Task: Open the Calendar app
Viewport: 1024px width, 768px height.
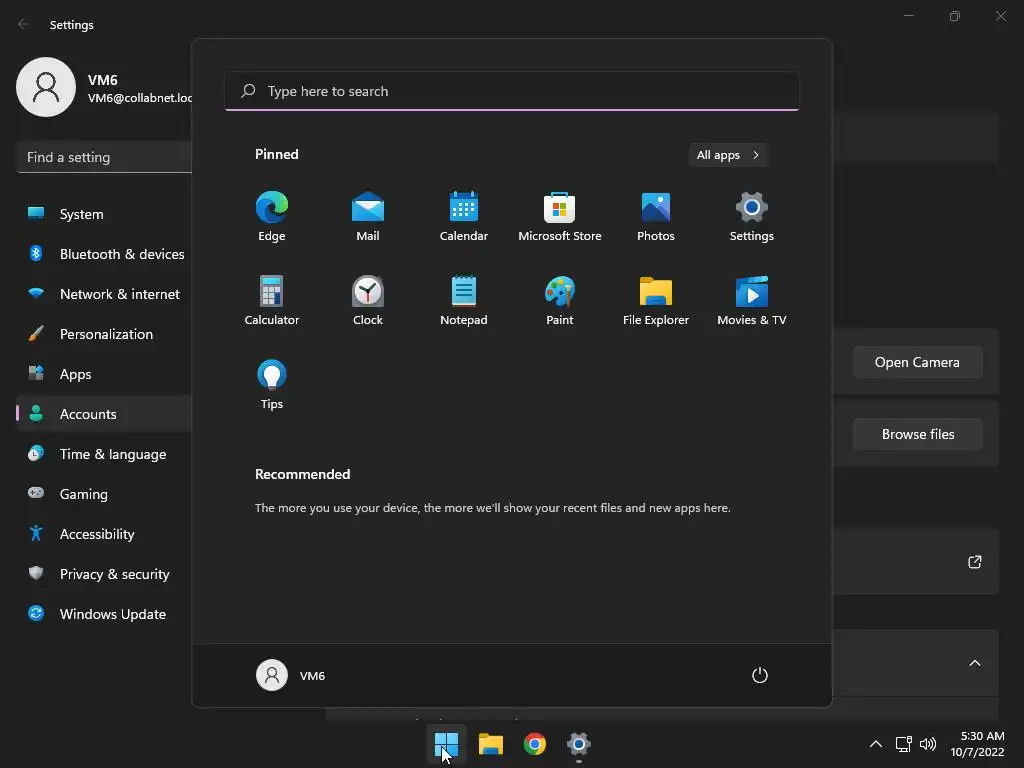Action: point(464,217)
